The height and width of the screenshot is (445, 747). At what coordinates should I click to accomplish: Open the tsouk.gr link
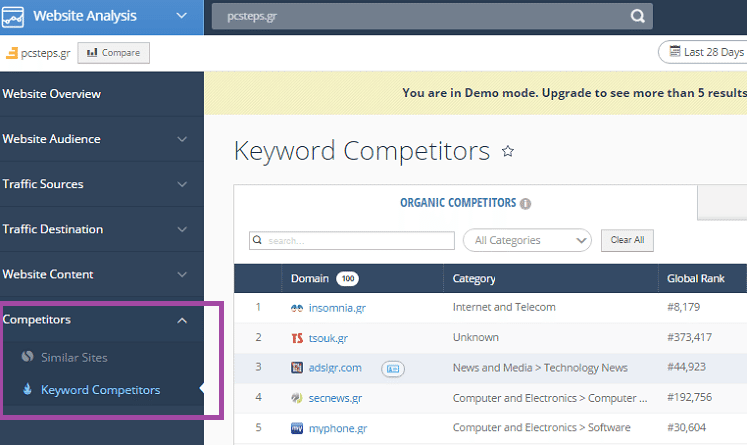pos(328,338)
